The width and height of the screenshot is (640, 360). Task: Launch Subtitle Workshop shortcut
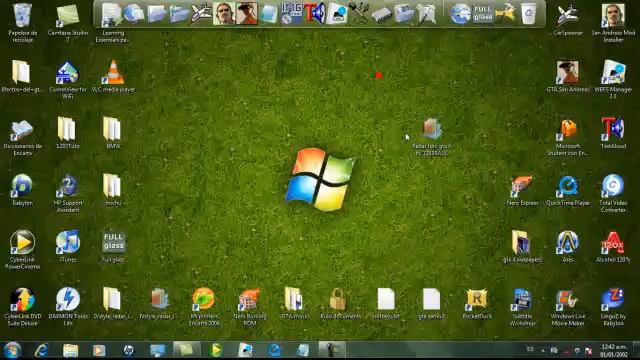[x=522, y=307]
